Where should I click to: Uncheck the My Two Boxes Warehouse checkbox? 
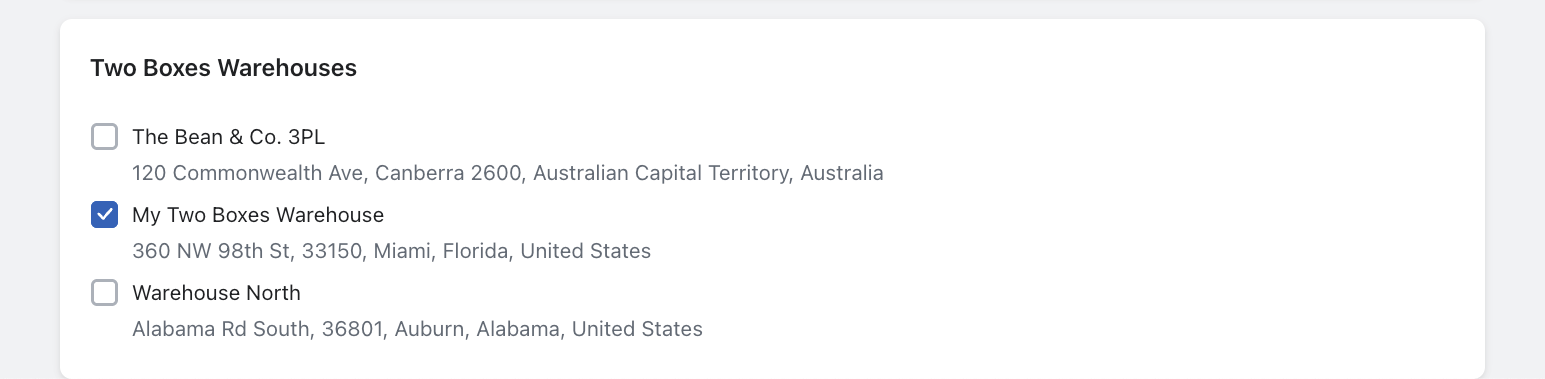pos(105,215)
